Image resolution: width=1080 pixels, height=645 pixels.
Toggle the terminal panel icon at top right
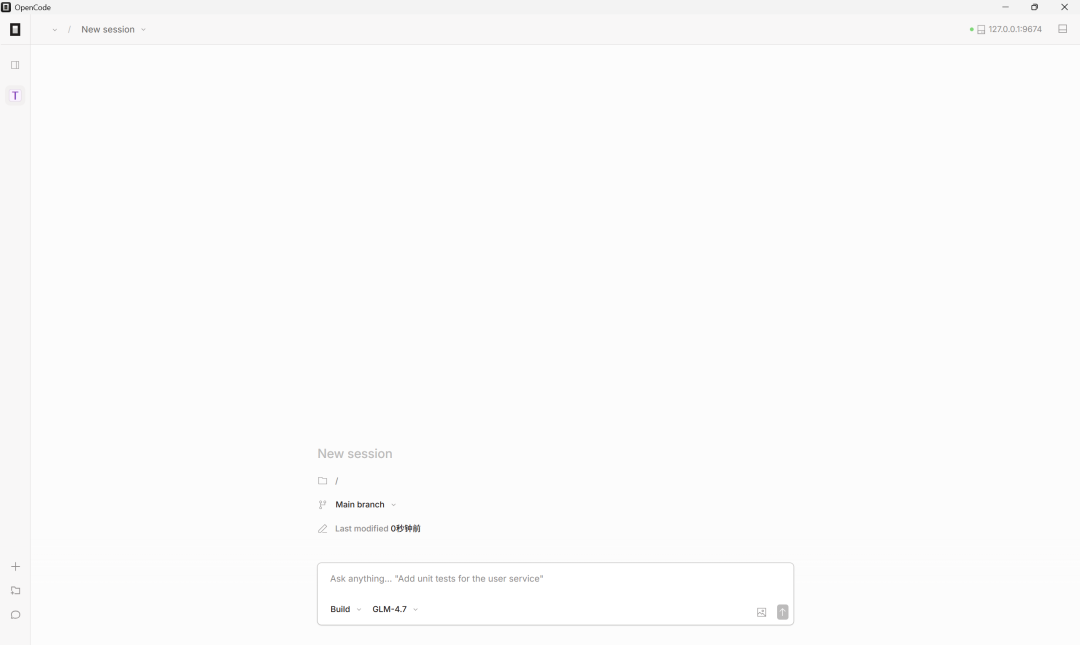point(1062,29)
